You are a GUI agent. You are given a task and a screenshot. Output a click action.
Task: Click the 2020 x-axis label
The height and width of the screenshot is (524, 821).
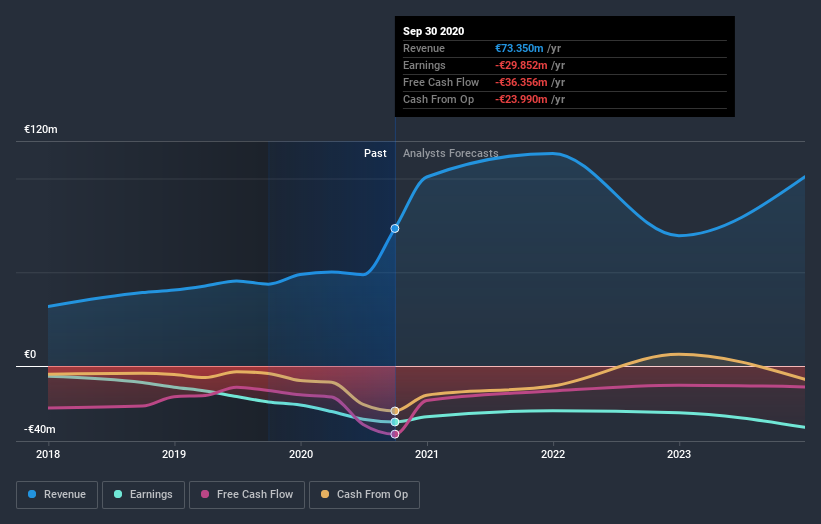pos(301,454)
